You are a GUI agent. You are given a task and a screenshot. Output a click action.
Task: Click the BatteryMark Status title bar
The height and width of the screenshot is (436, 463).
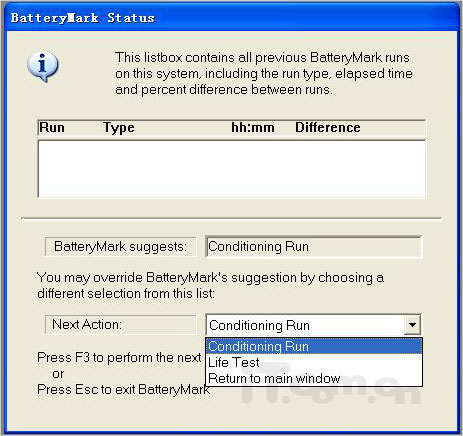click(231, 18)
